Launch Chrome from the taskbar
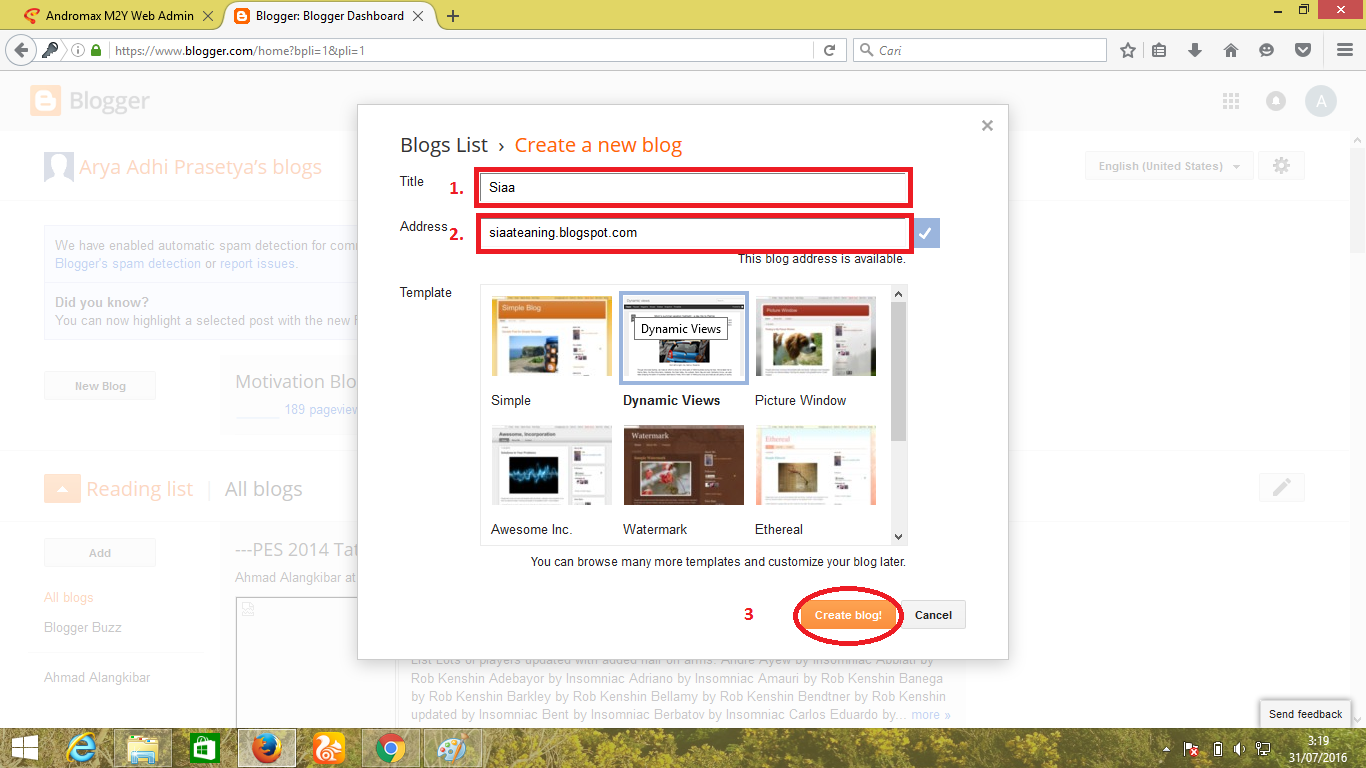 [x=390, y=747]
